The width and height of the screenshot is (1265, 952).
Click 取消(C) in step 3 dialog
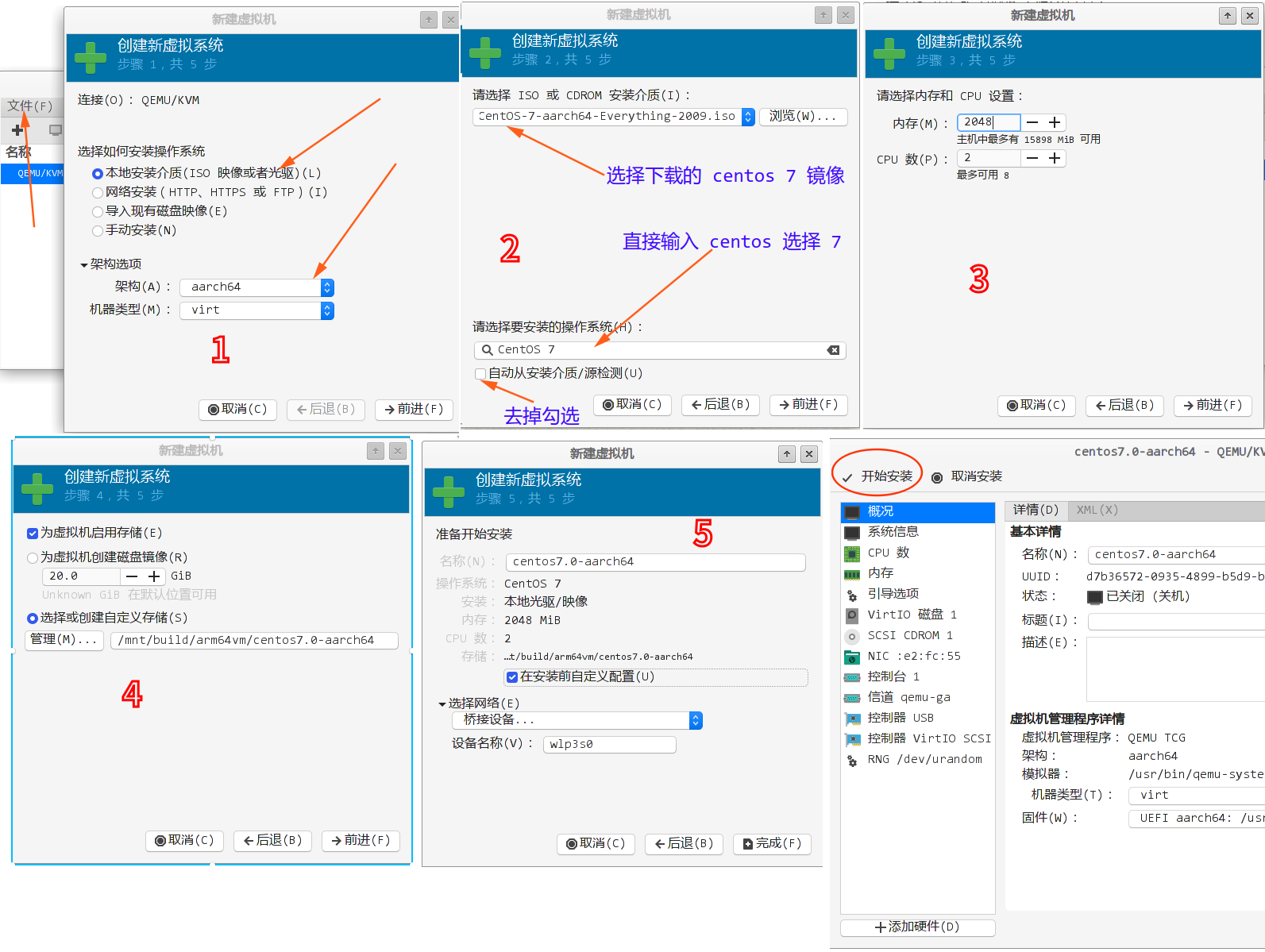(x=1036, y=405)
